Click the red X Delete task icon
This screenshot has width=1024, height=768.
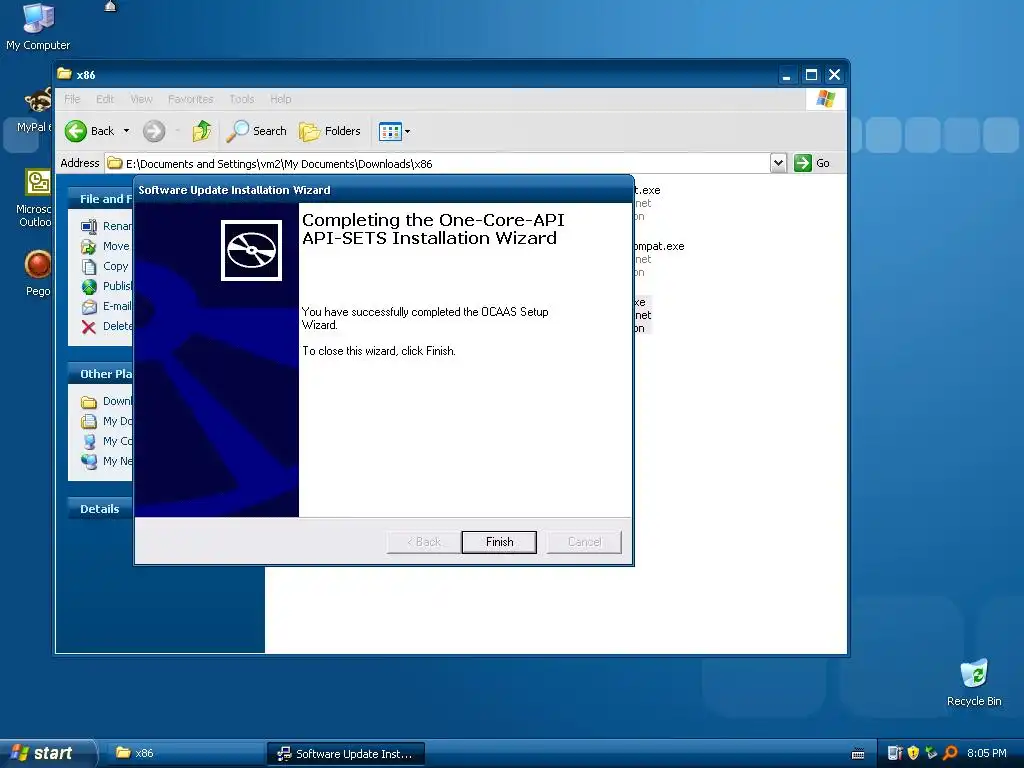coord(89,327)
